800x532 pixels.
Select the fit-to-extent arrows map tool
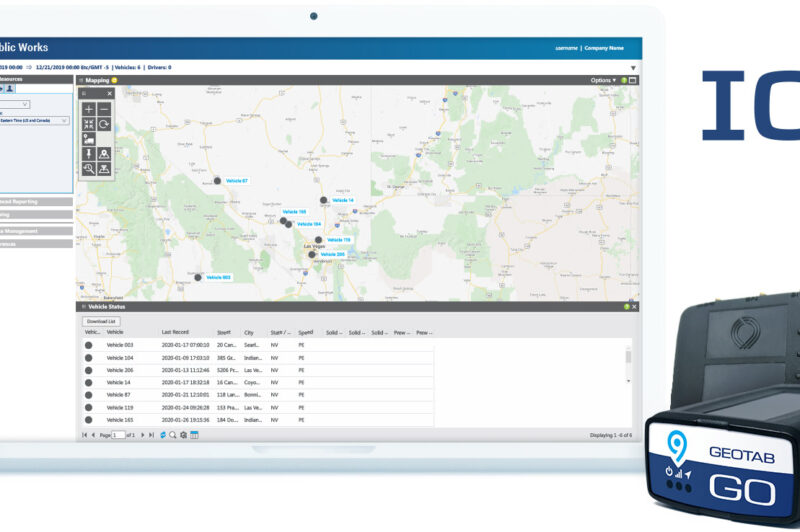[89, 124]
